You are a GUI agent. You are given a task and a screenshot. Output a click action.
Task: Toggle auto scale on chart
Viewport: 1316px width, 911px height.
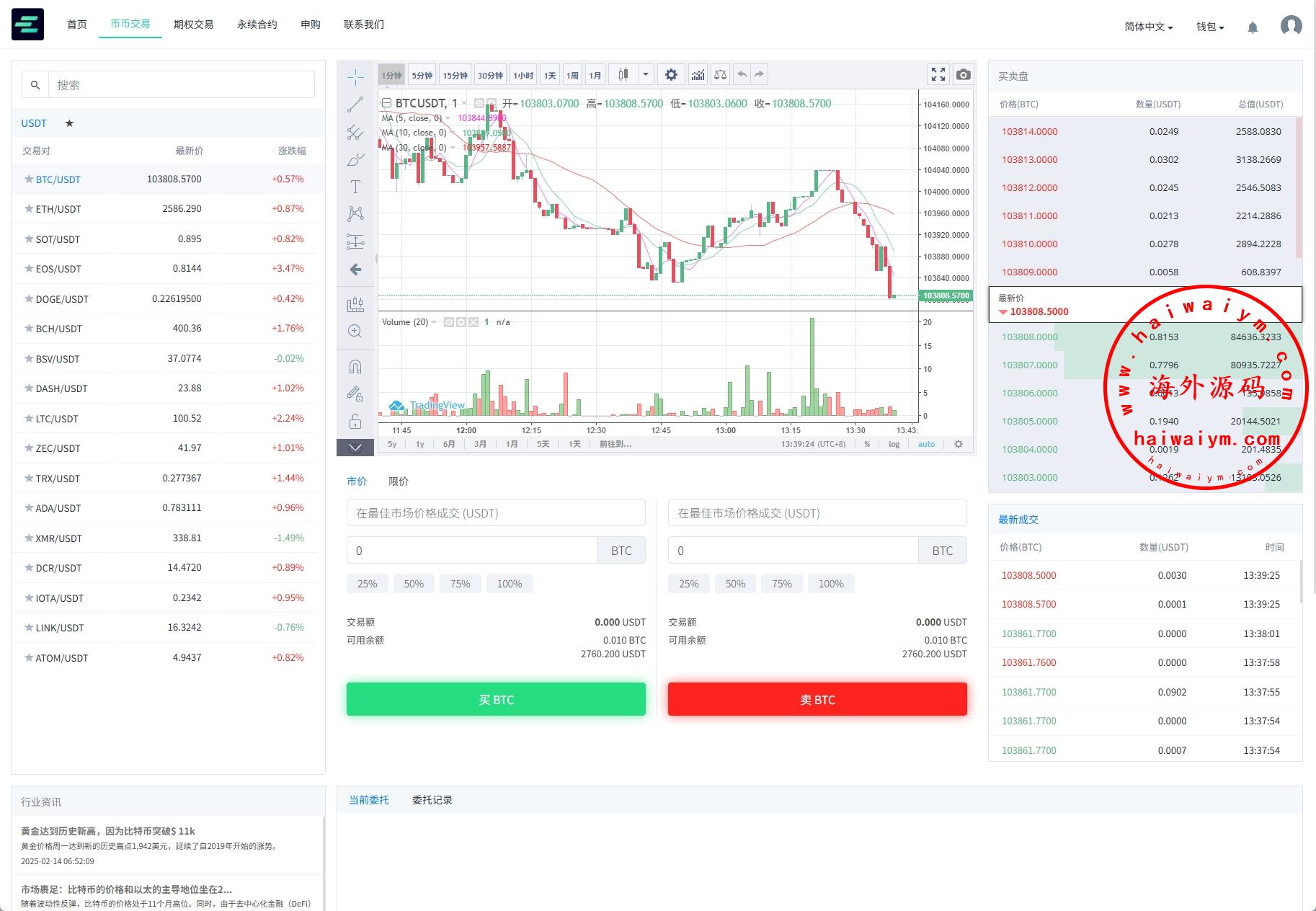[x=926, y=444]
